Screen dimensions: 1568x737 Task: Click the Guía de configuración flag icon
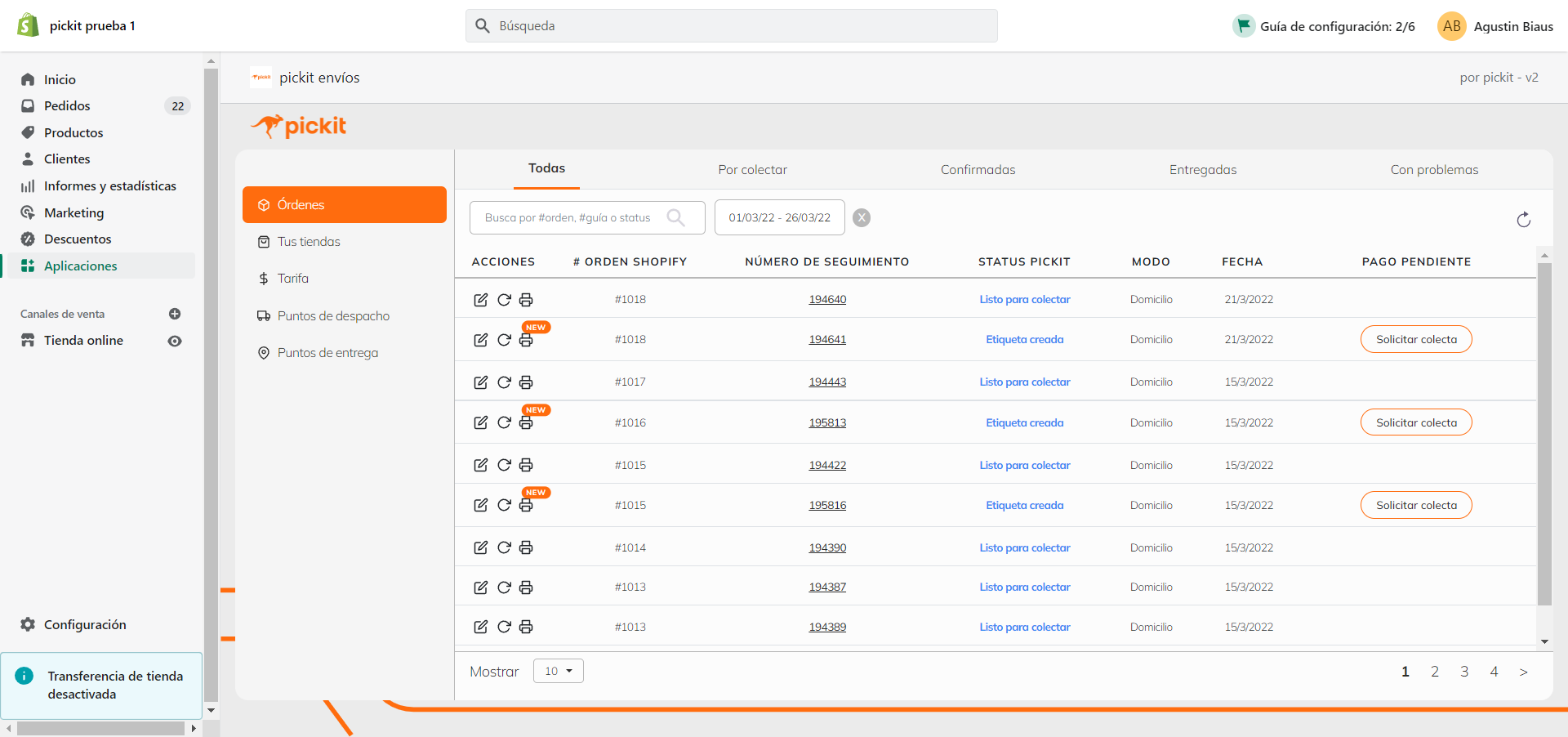tap(1243, 26)
